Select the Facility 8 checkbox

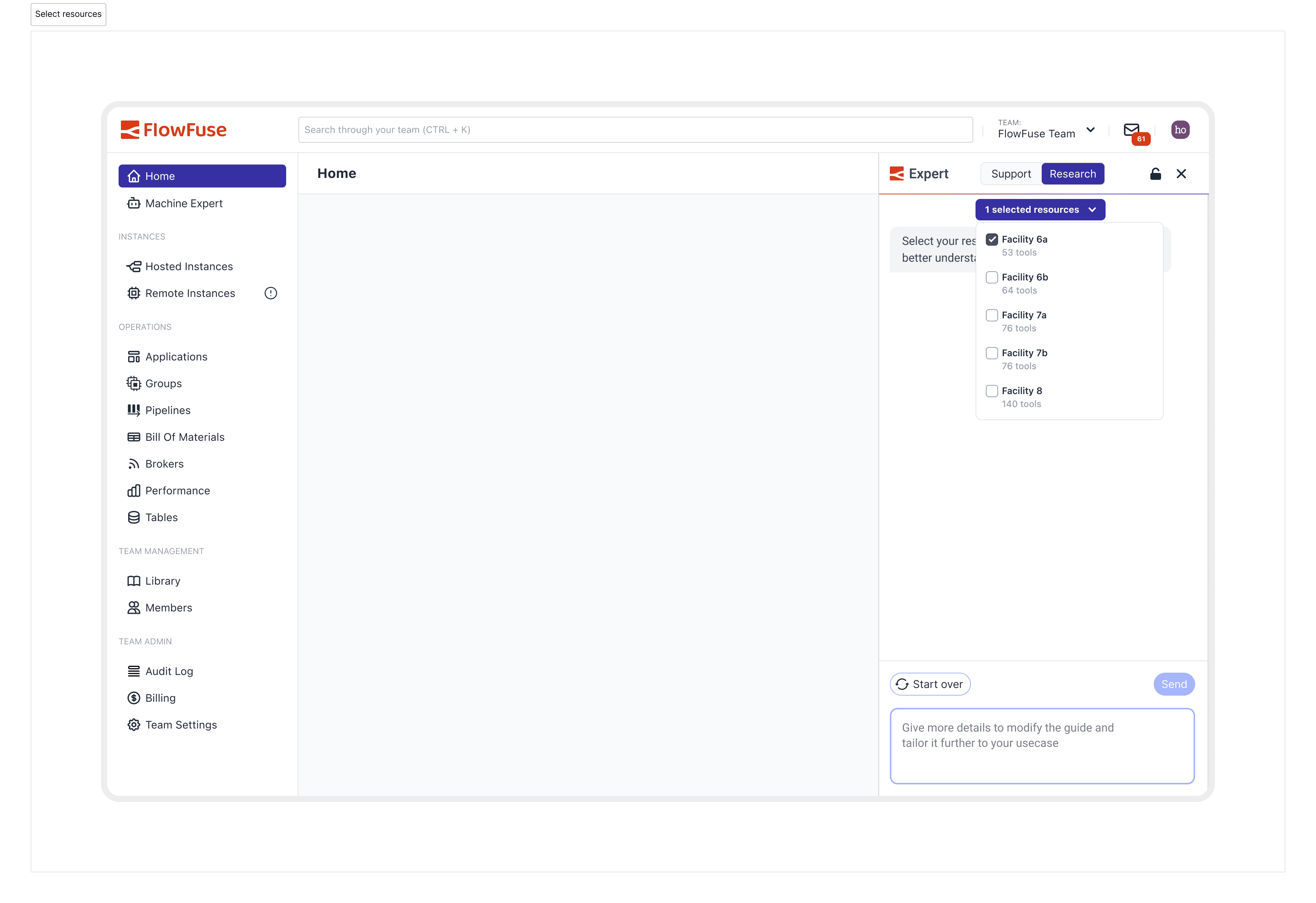click(992, 391)
